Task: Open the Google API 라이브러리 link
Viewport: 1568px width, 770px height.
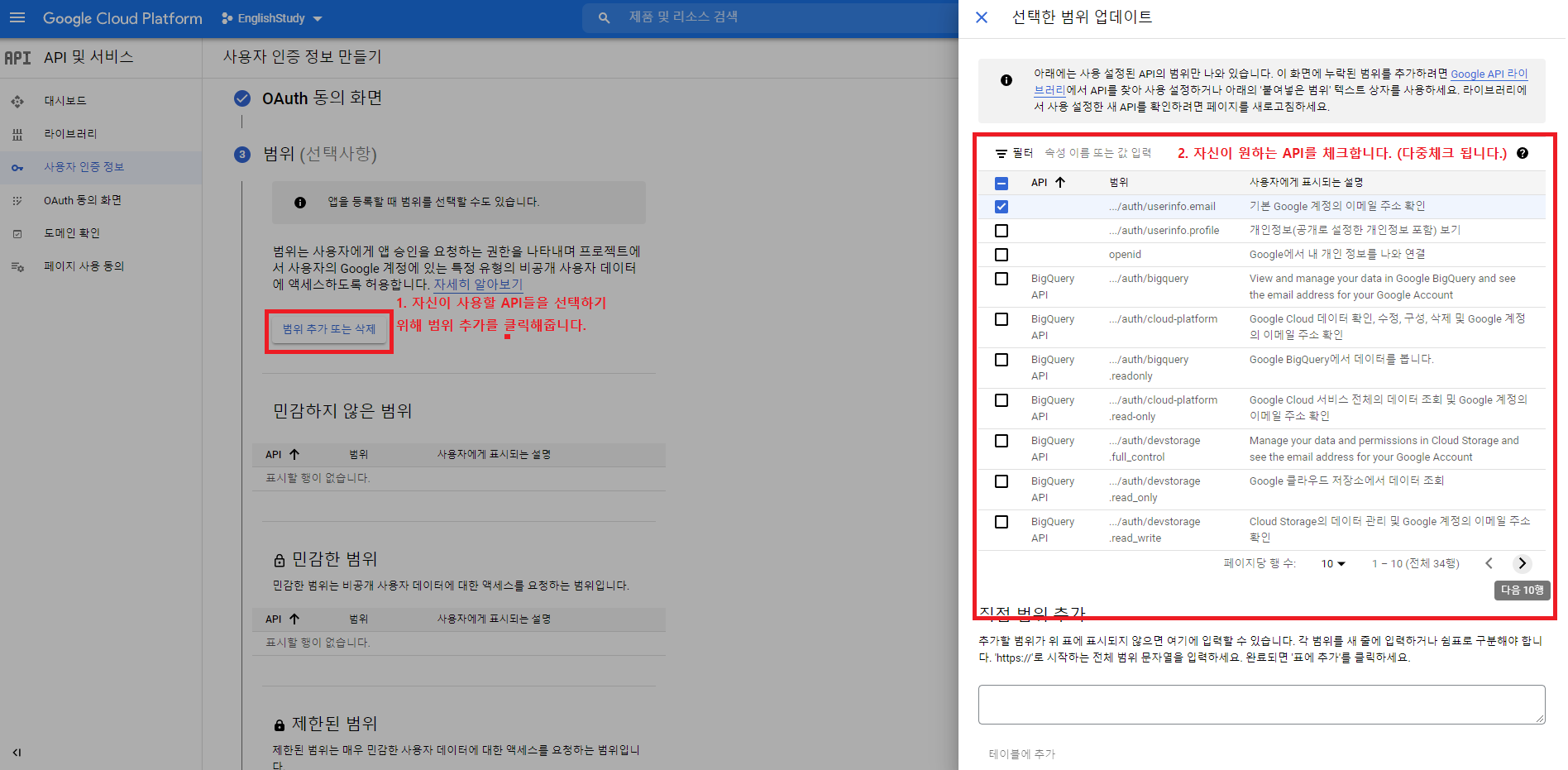Action: (x=1488, y=74)
